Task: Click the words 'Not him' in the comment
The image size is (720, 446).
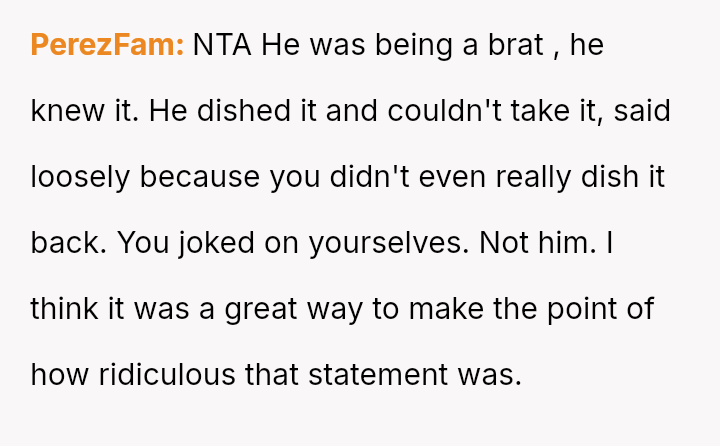Action: tap(540, 243)
